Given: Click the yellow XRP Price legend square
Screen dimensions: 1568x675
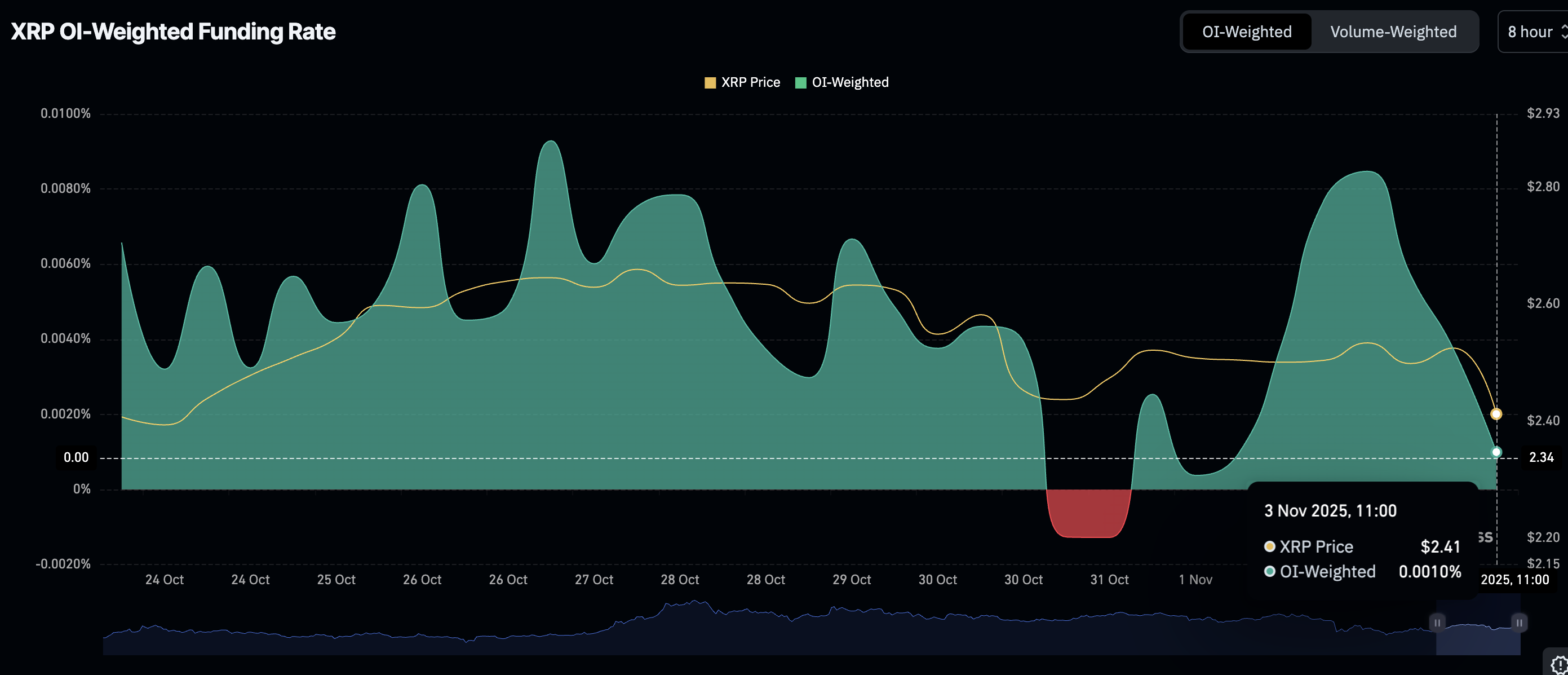Looking at the screenshot, I should (x=710, y=83).
